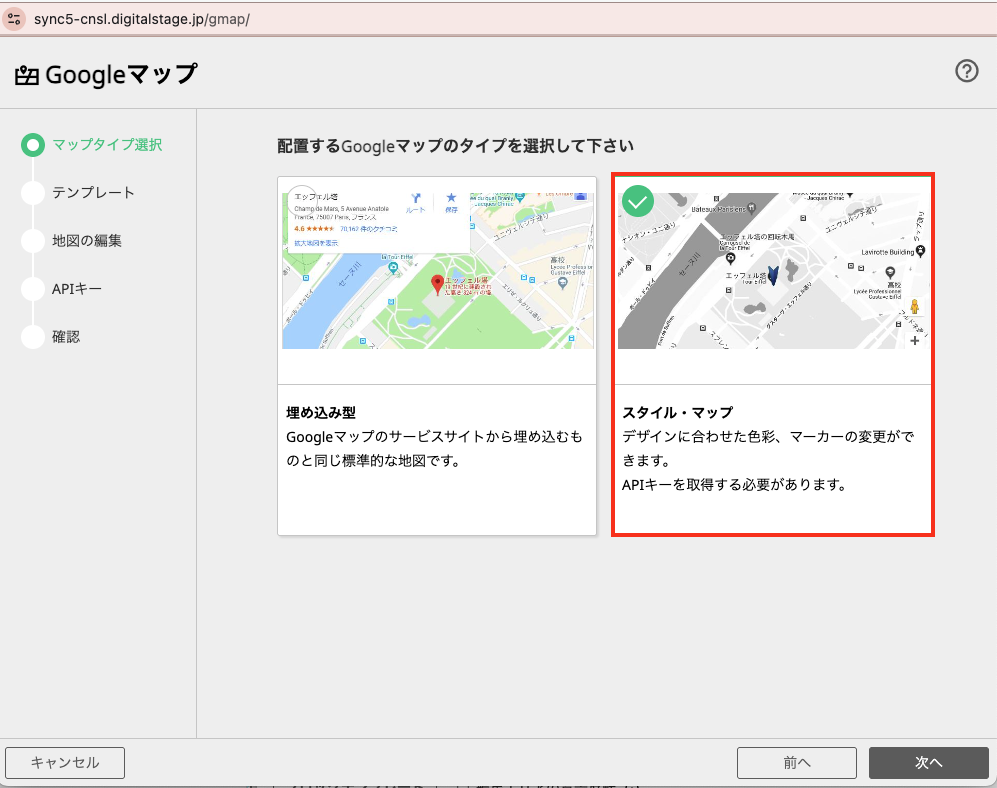Click the APIキーを取得する必要があります text
Image resolution: width=997 pixels, height=788 pixels.
(x=734, y=485)
